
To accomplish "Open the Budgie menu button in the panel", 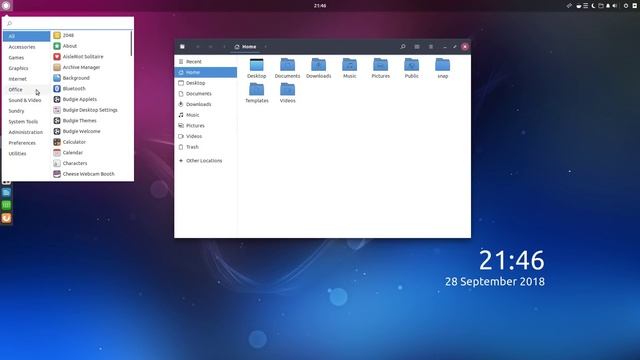I will click(x=6, y=6).
